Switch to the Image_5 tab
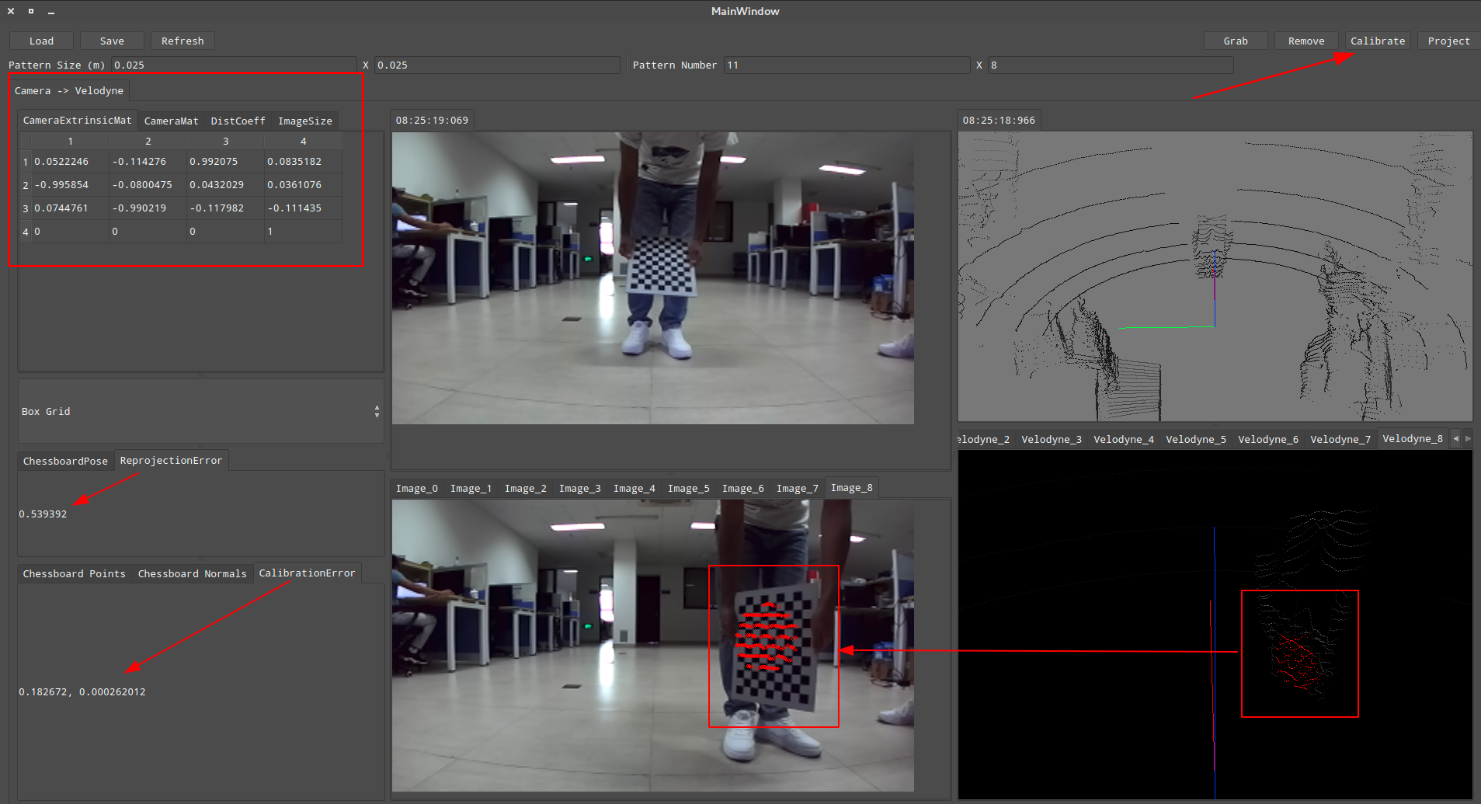Screen dimensions: 1481x804 (689, 489)
